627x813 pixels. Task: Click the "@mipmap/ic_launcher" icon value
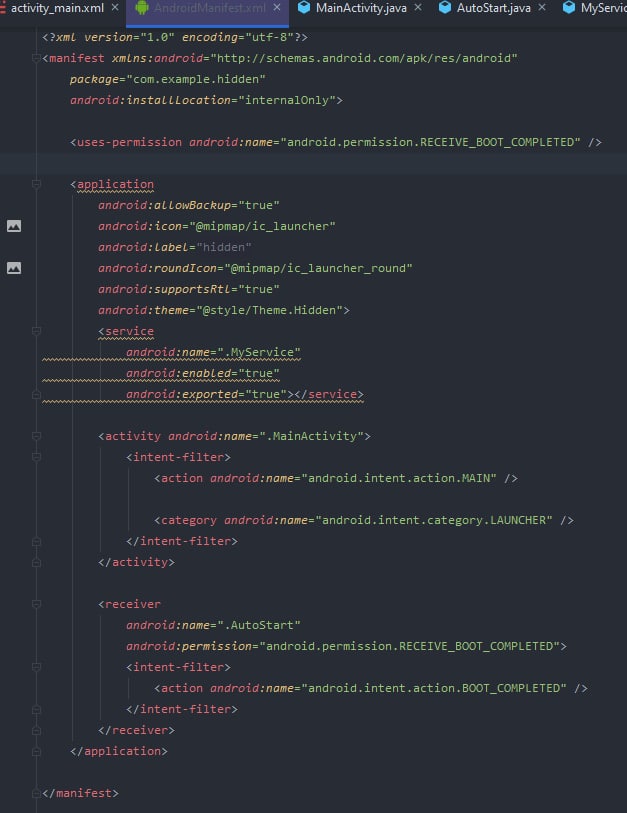pos(262,226)
